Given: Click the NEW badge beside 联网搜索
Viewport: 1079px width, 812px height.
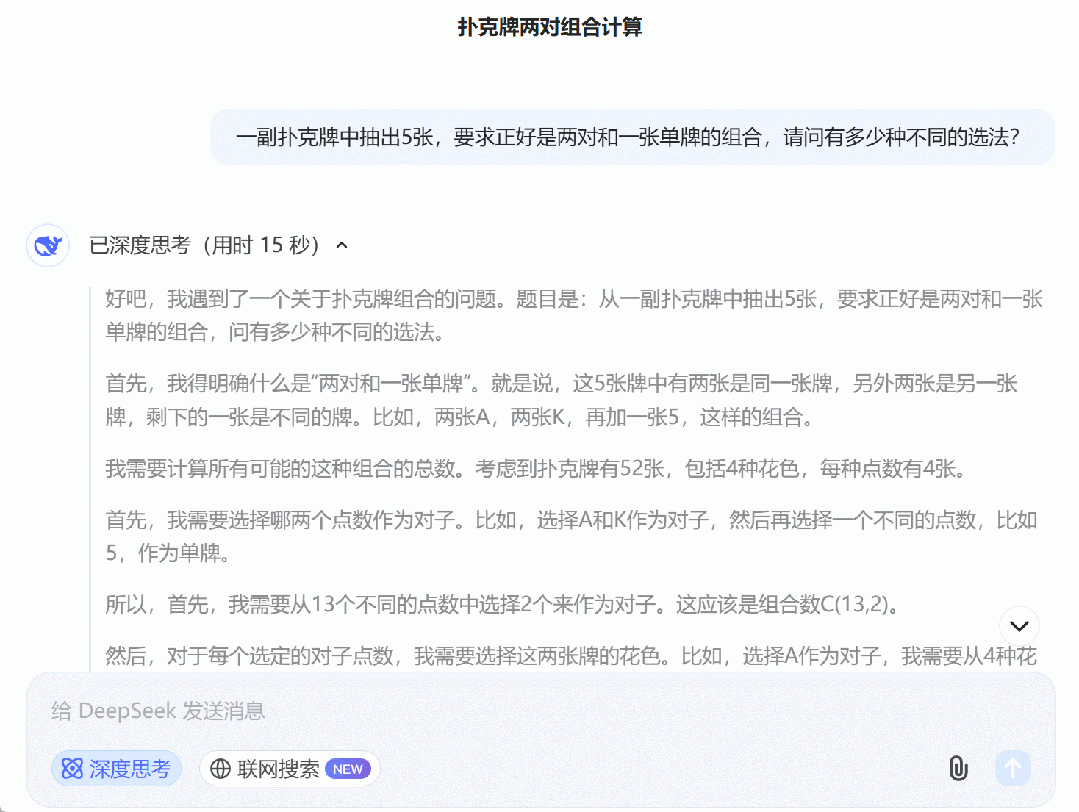Looking at the screenshot, I should coord(347,768).
